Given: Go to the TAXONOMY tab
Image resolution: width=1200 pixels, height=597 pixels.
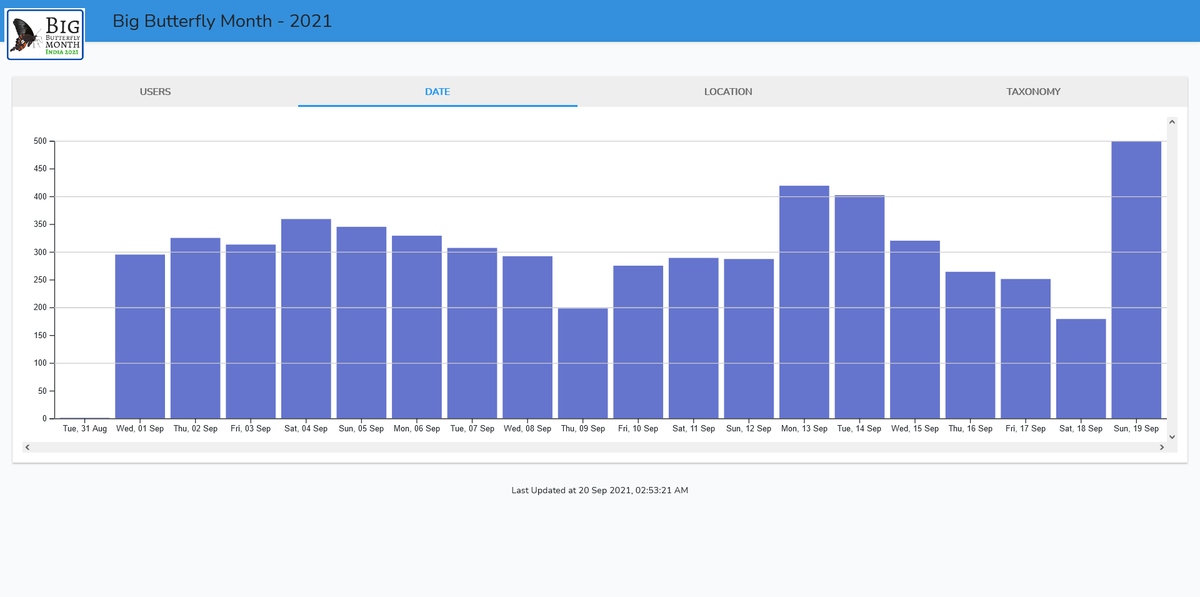Looking at the screenshot, I should 1033,92.
